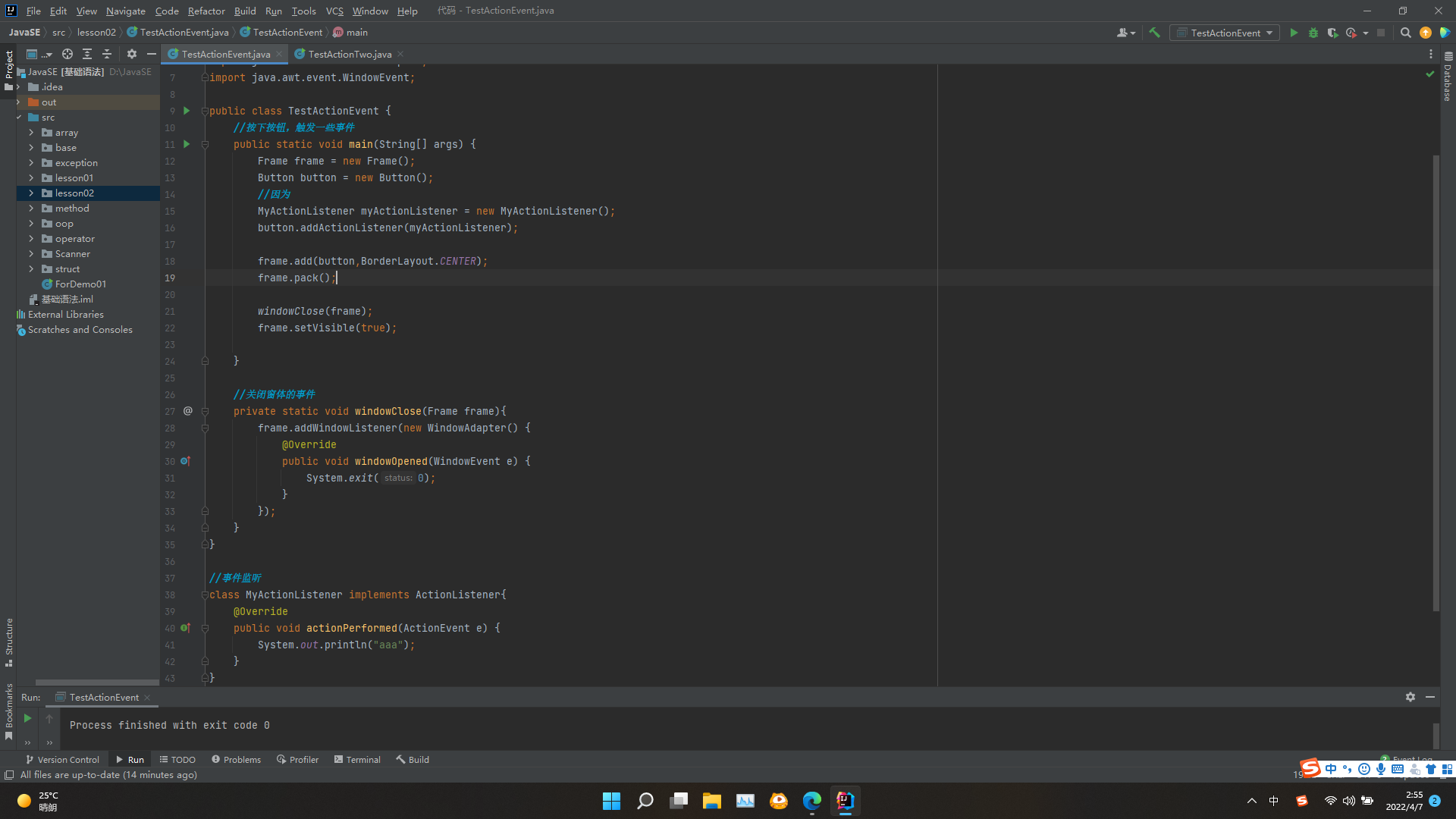Open Search Everywhere magnifier icon
The width and height of the screenshot is (1456, 819).
[x=1405, y=33]
